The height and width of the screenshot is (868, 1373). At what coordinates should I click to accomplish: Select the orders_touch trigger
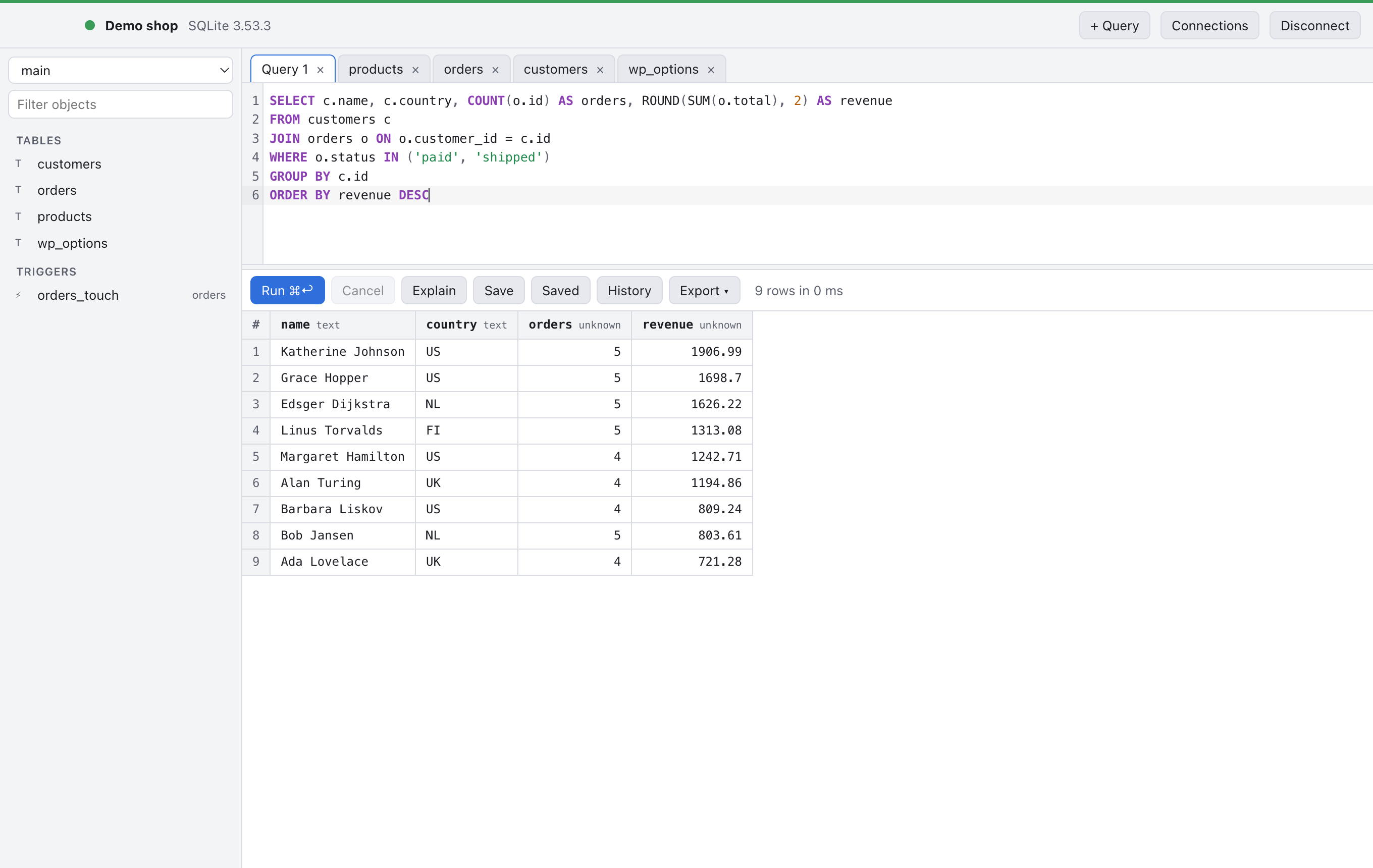(x=120, y=295)
